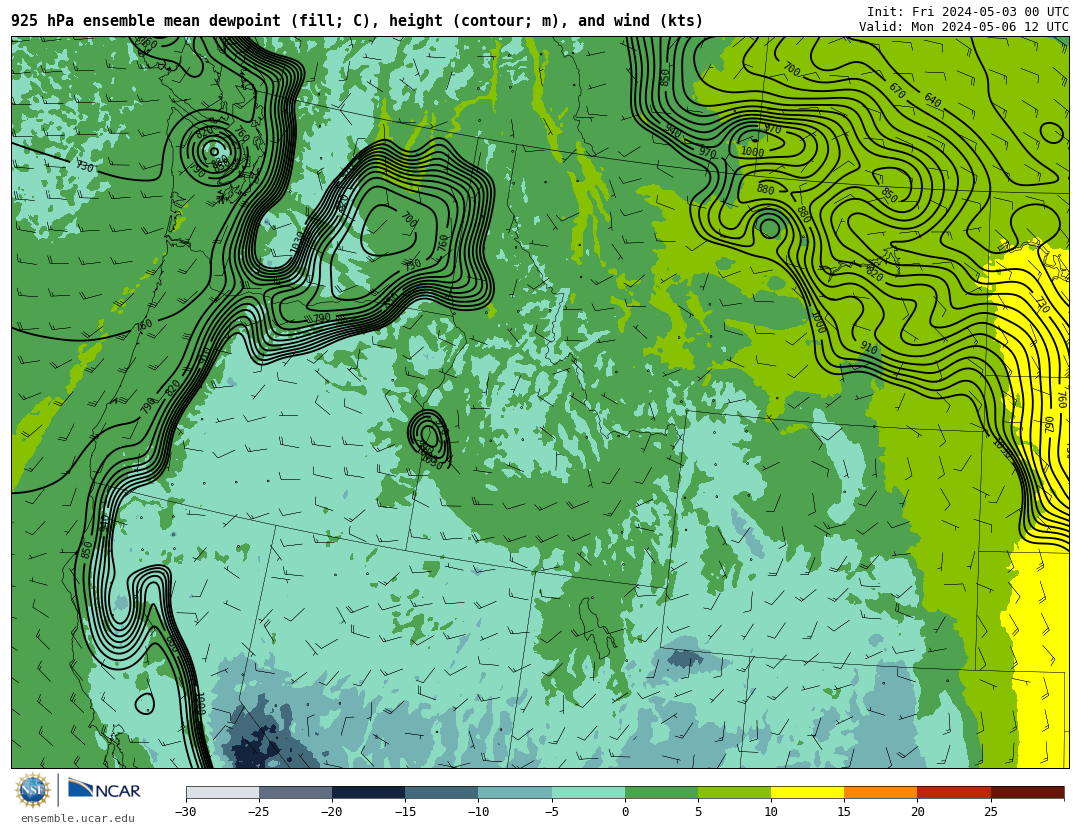Pick the orange 15 to 20 colorbar segment
The height and width of the screenshot is (831, 1080).
[x=881, y=792]
